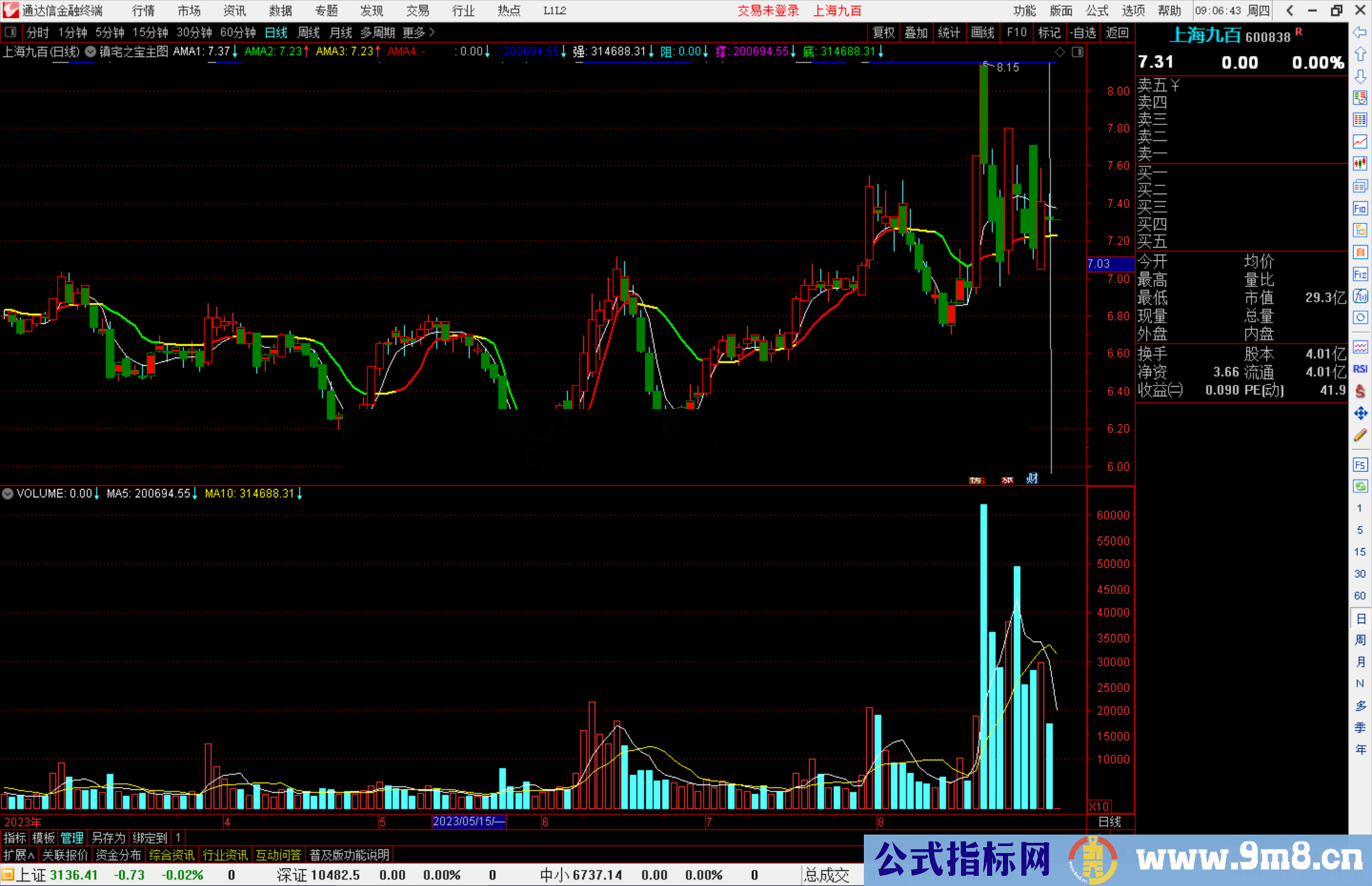The width and height of the screenshot is (1372, 886).
Task: Click the 另存为 button
Action: 109,838
